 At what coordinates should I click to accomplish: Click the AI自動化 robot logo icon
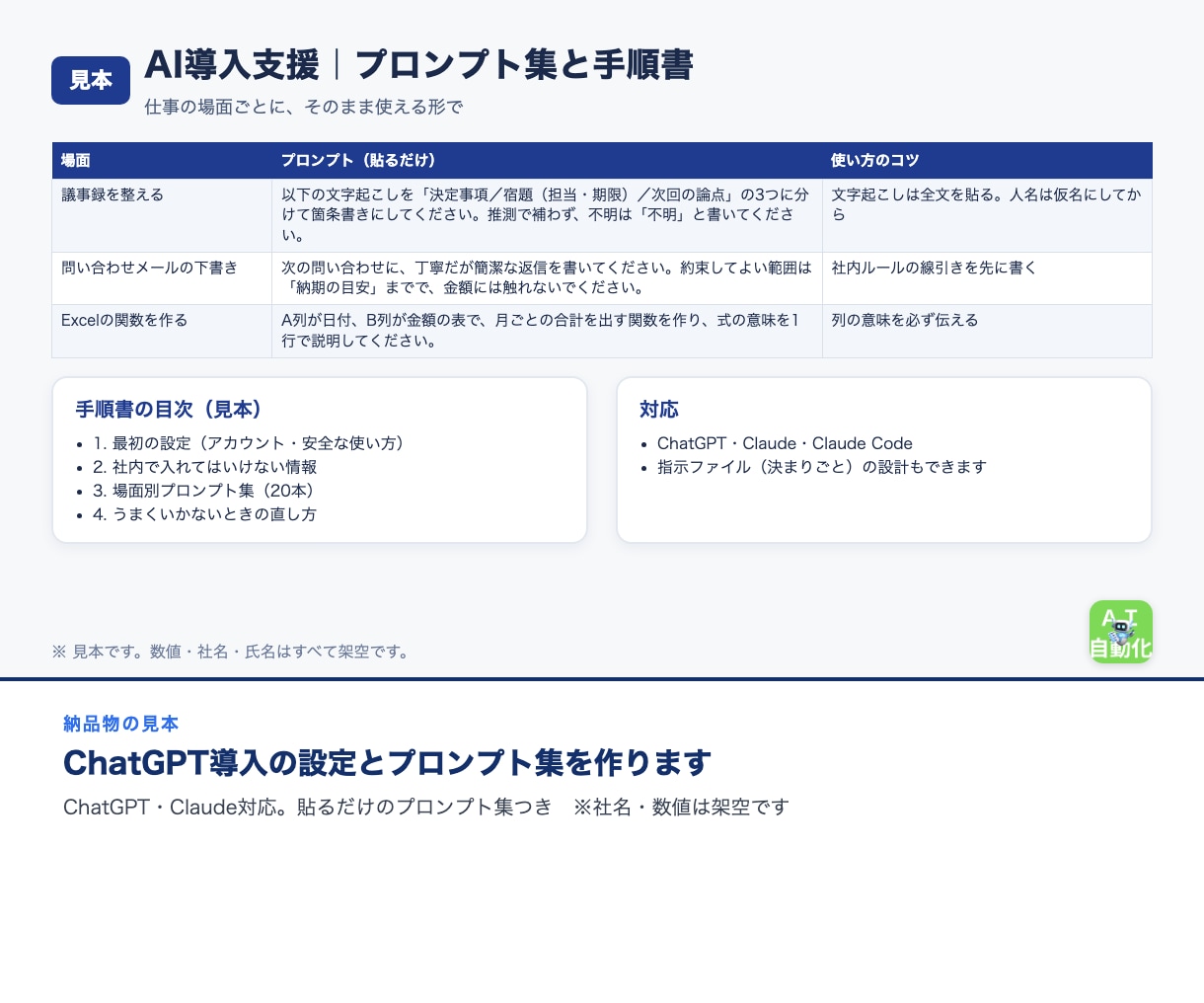[1120, 632]
